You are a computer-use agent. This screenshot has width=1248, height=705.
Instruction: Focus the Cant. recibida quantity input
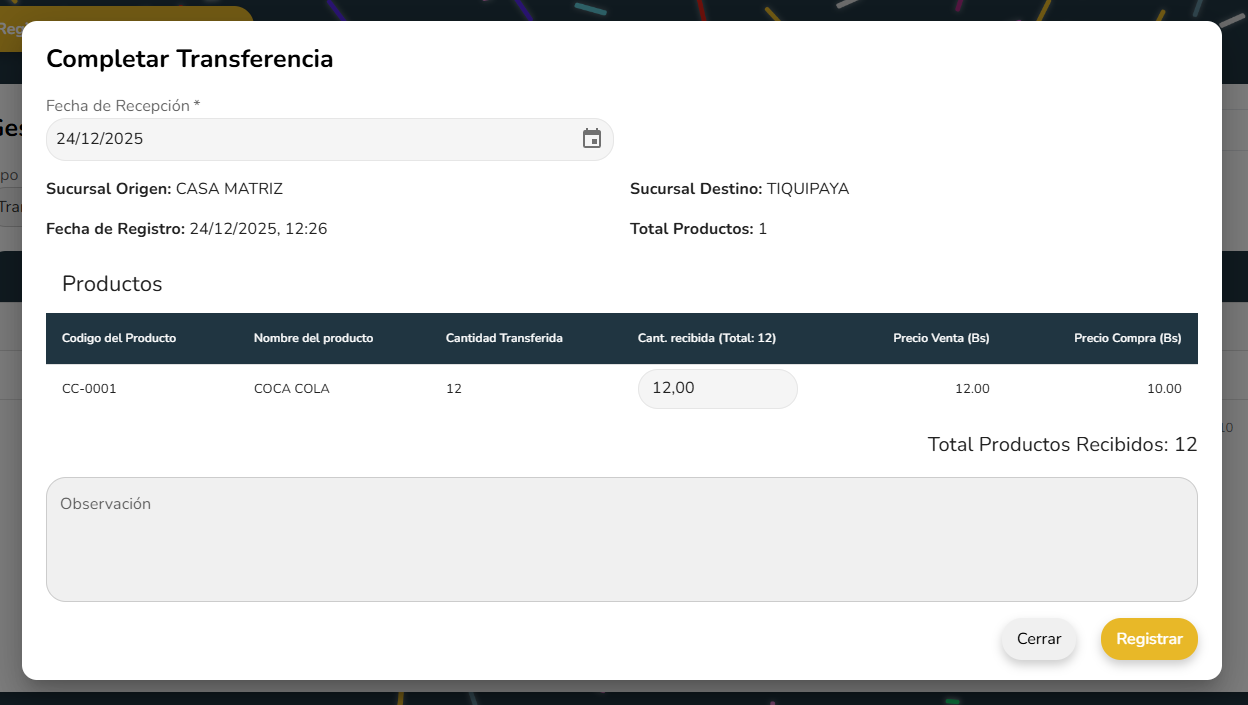tap(717, 389)
